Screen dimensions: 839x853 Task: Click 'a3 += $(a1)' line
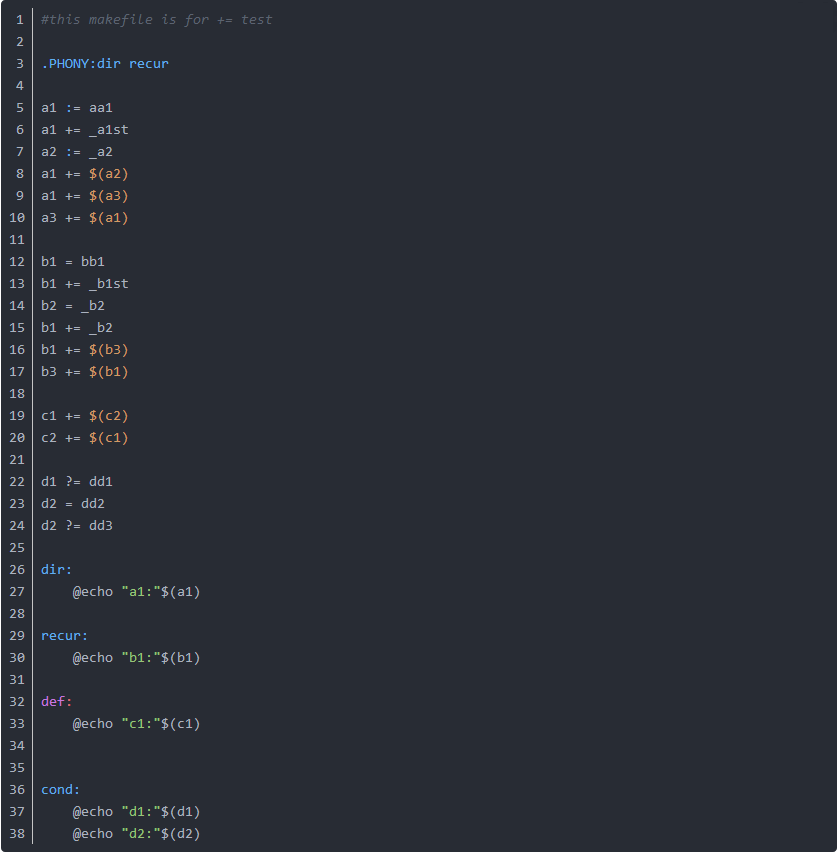pos(85,217)
